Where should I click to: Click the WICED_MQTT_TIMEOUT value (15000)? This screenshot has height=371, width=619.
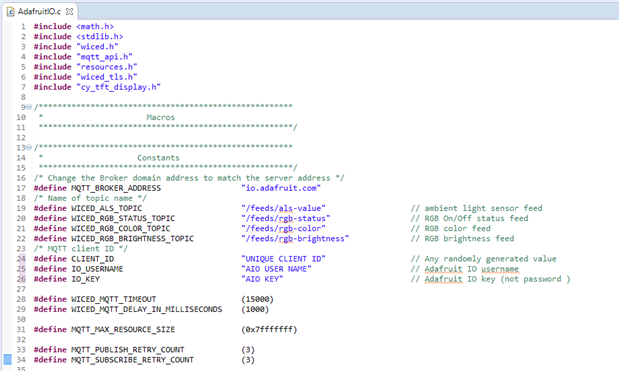(257, 299)
